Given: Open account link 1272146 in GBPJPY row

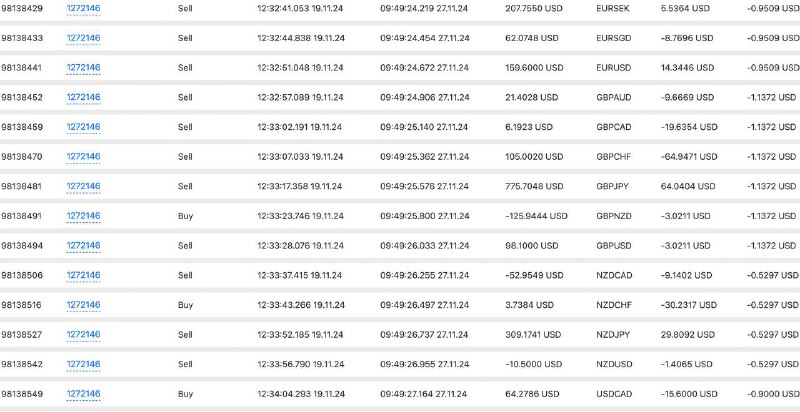Looking at the screenshot, I should (83, 186).
